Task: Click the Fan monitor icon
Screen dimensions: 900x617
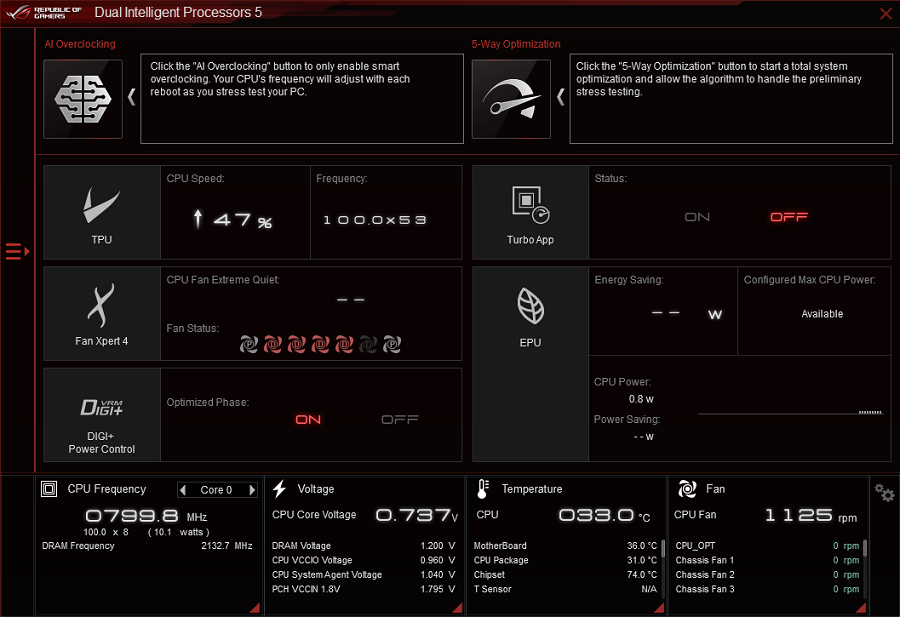Action: pos(687,489)
